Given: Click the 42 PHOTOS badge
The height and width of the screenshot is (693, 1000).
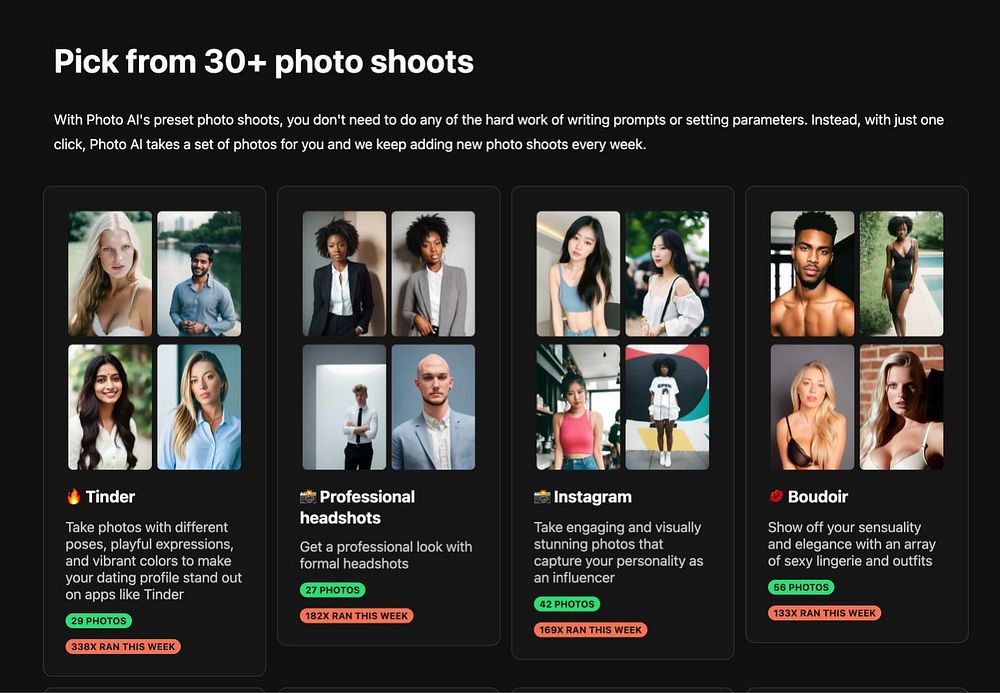Looking at the screenshot, I should point(567,604).
